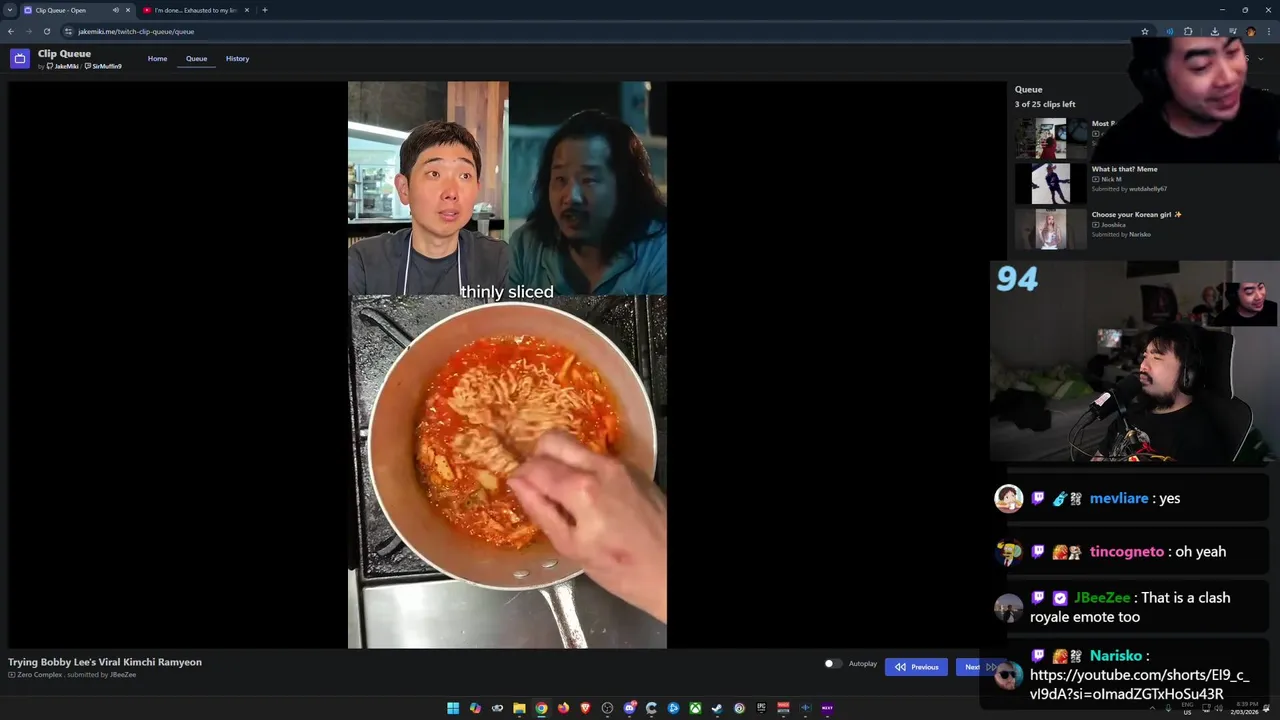
Task: Open the taskbar clock and date
Action: point(1243,708)
